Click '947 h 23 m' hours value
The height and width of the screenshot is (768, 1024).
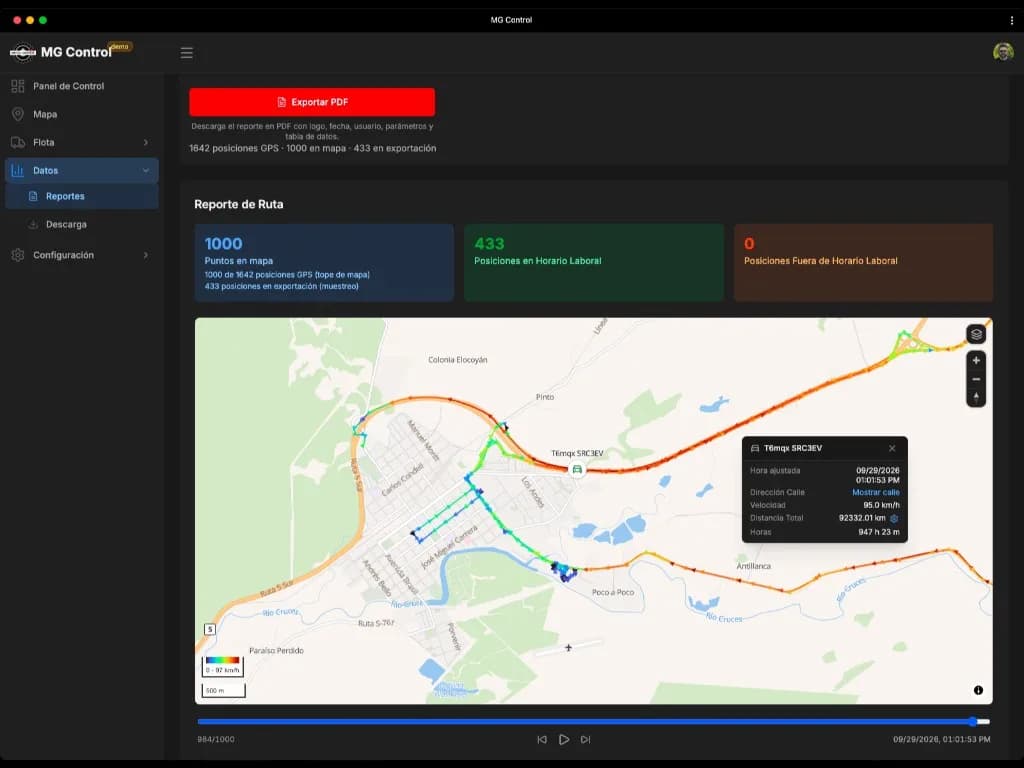click(879, 532)
